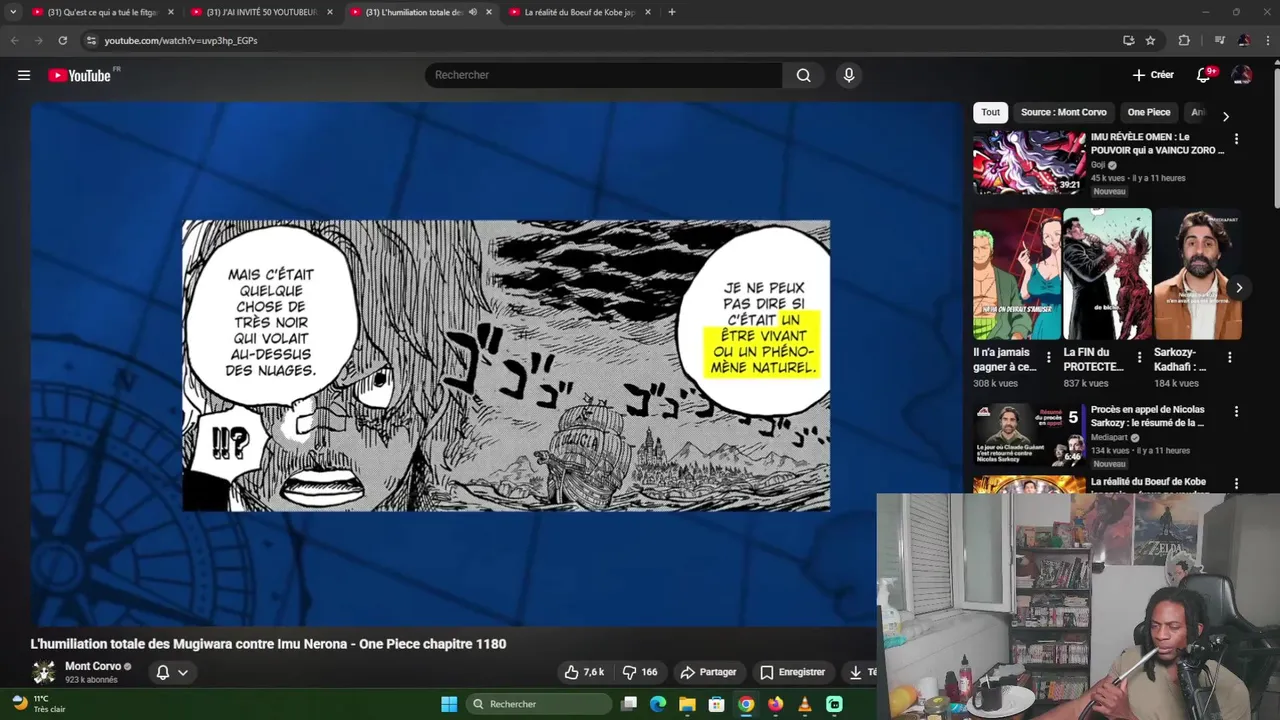Select the Tout filter chip
Screen dimensions: 1280x720
[990, 112]
